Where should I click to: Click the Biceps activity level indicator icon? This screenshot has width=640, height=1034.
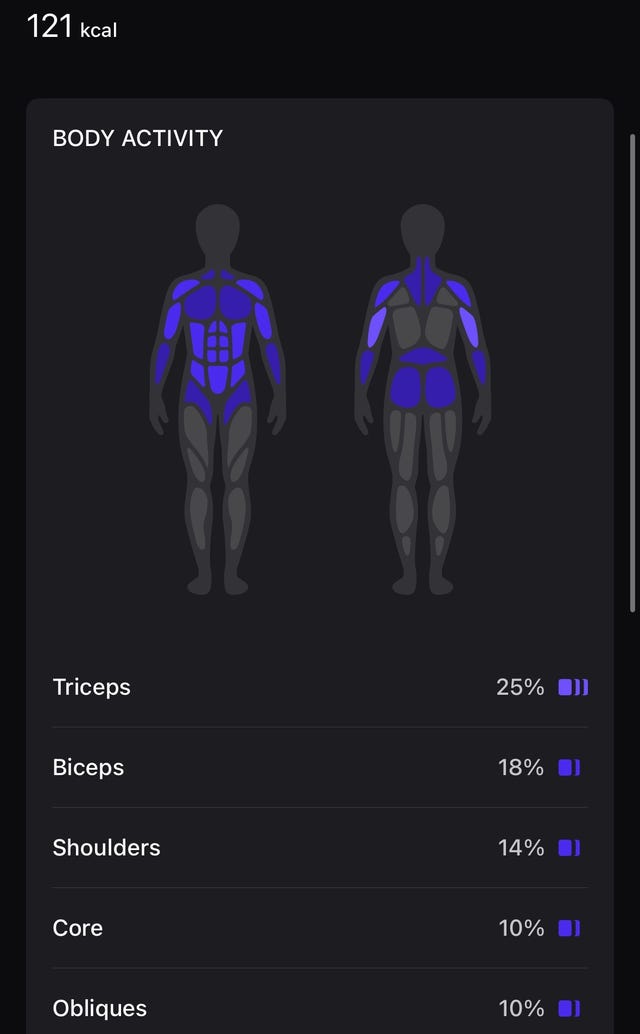pyautogui.click(x=570, y=768)
